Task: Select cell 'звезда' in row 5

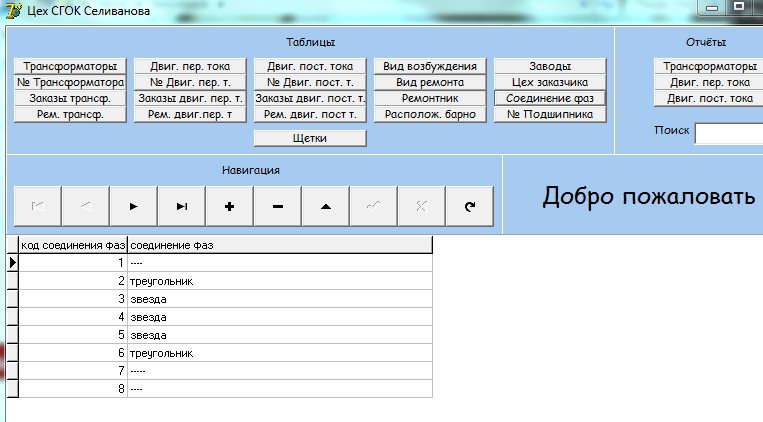Action: (280, 335)
